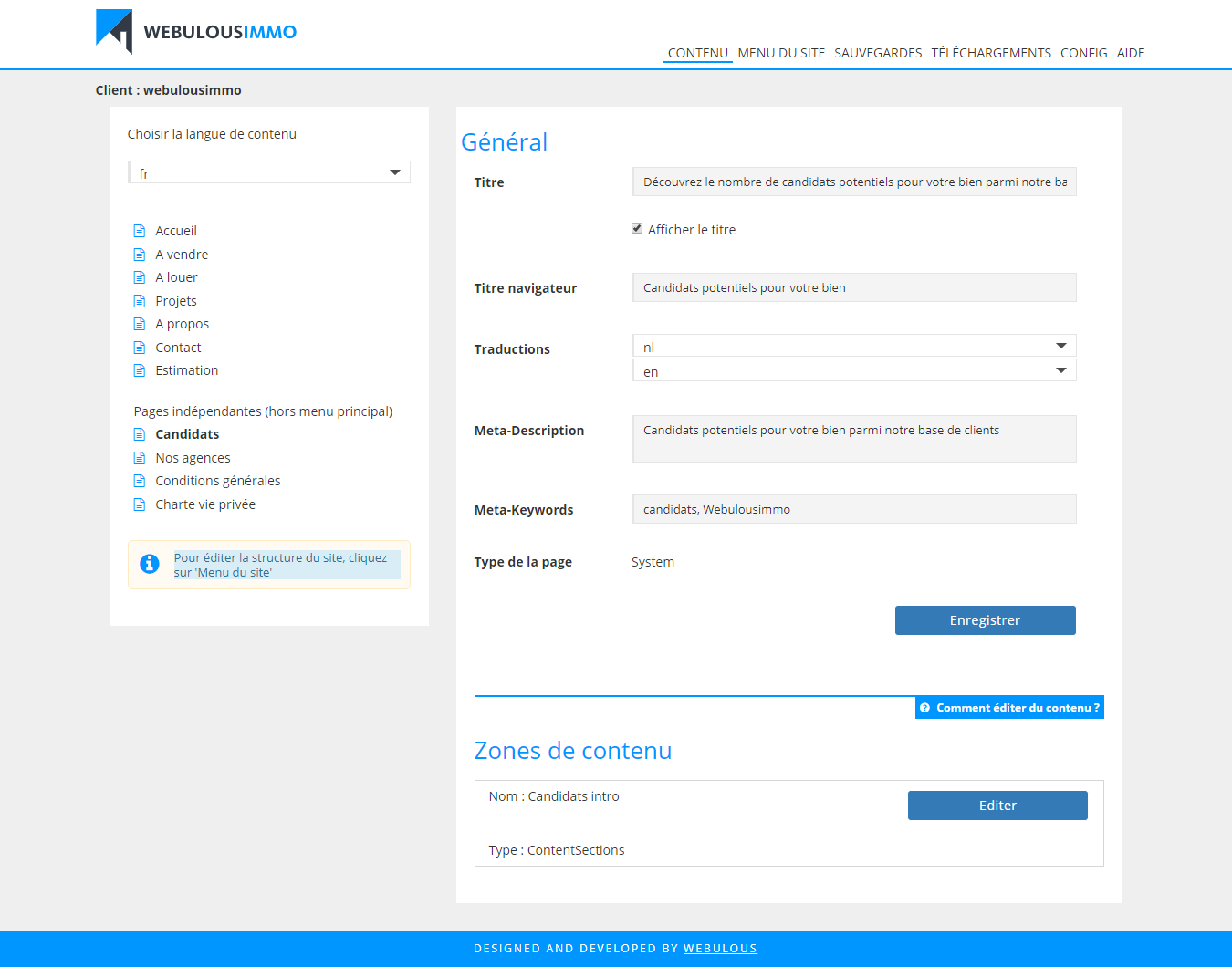This screenshot has width=1232, height=967.
Task: Click Editer for Candidats intro zone
Action: (x=997, y=806)
